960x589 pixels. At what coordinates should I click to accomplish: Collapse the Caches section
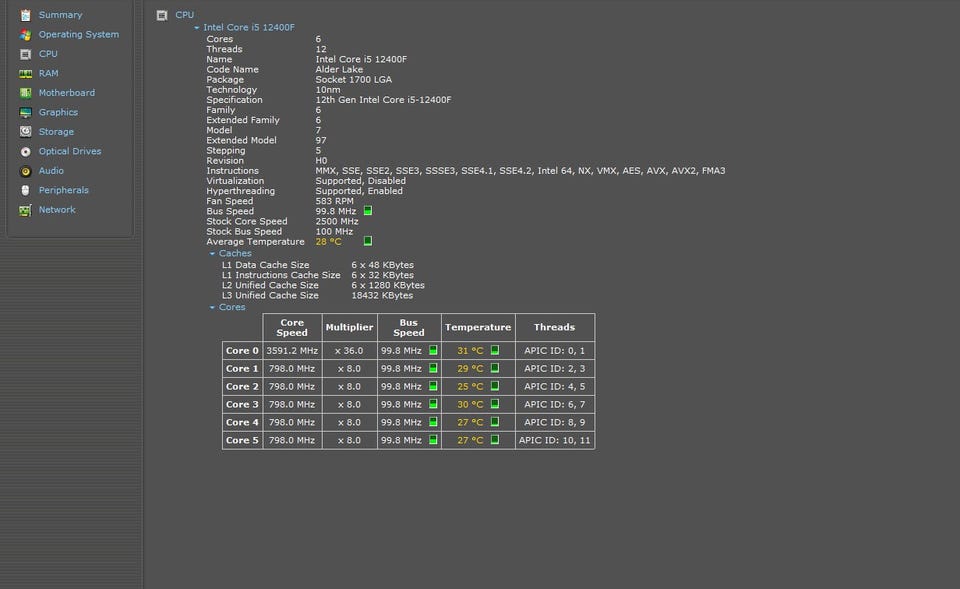point(212,253)
